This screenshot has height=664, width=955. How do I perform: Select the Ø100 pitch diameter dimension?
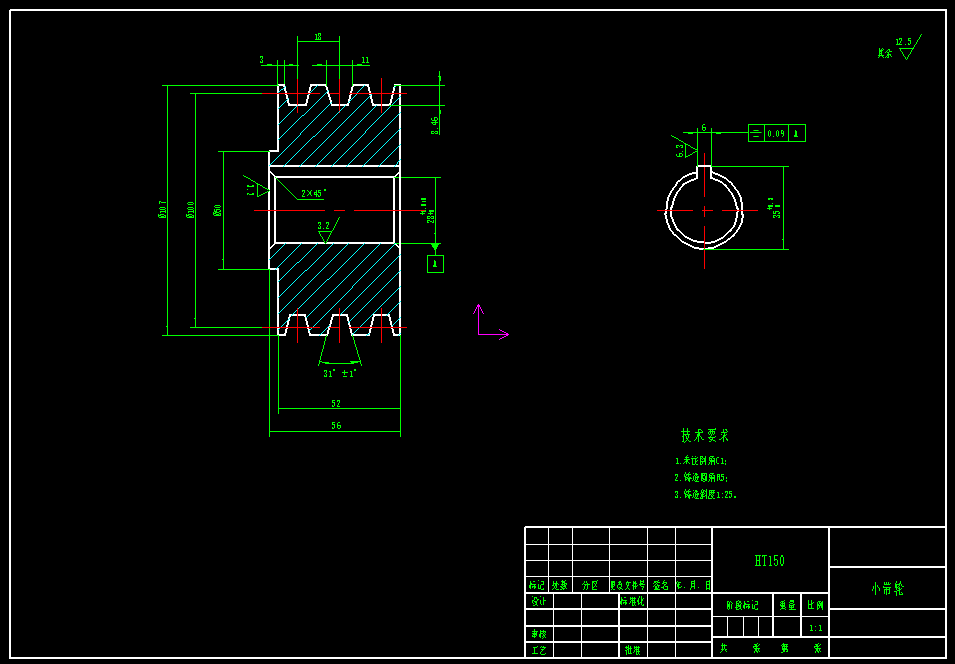point(190,210)
